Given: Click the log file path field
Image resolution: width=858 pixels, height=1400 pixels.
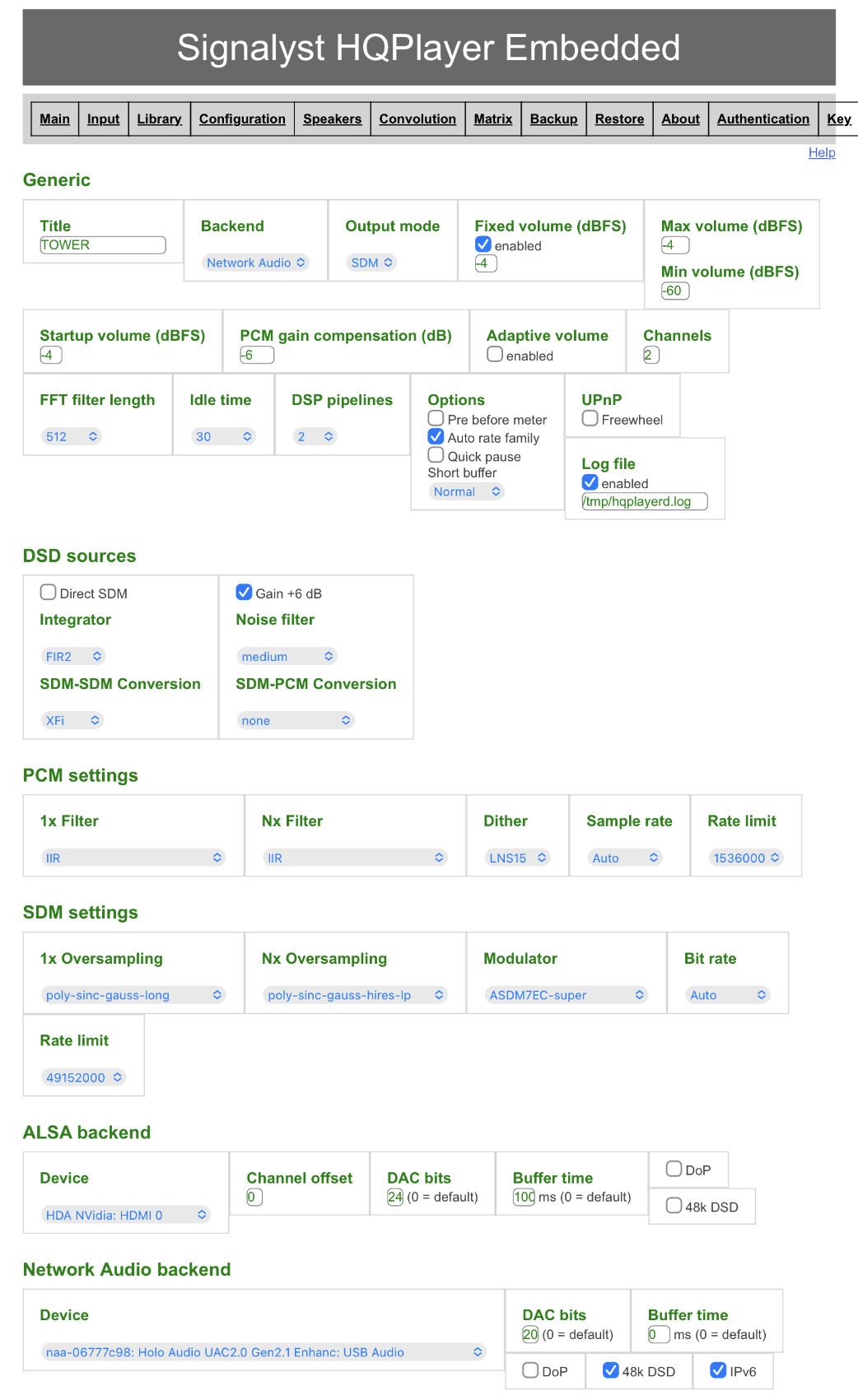Looking at the screenshot, I should (645, 501).
